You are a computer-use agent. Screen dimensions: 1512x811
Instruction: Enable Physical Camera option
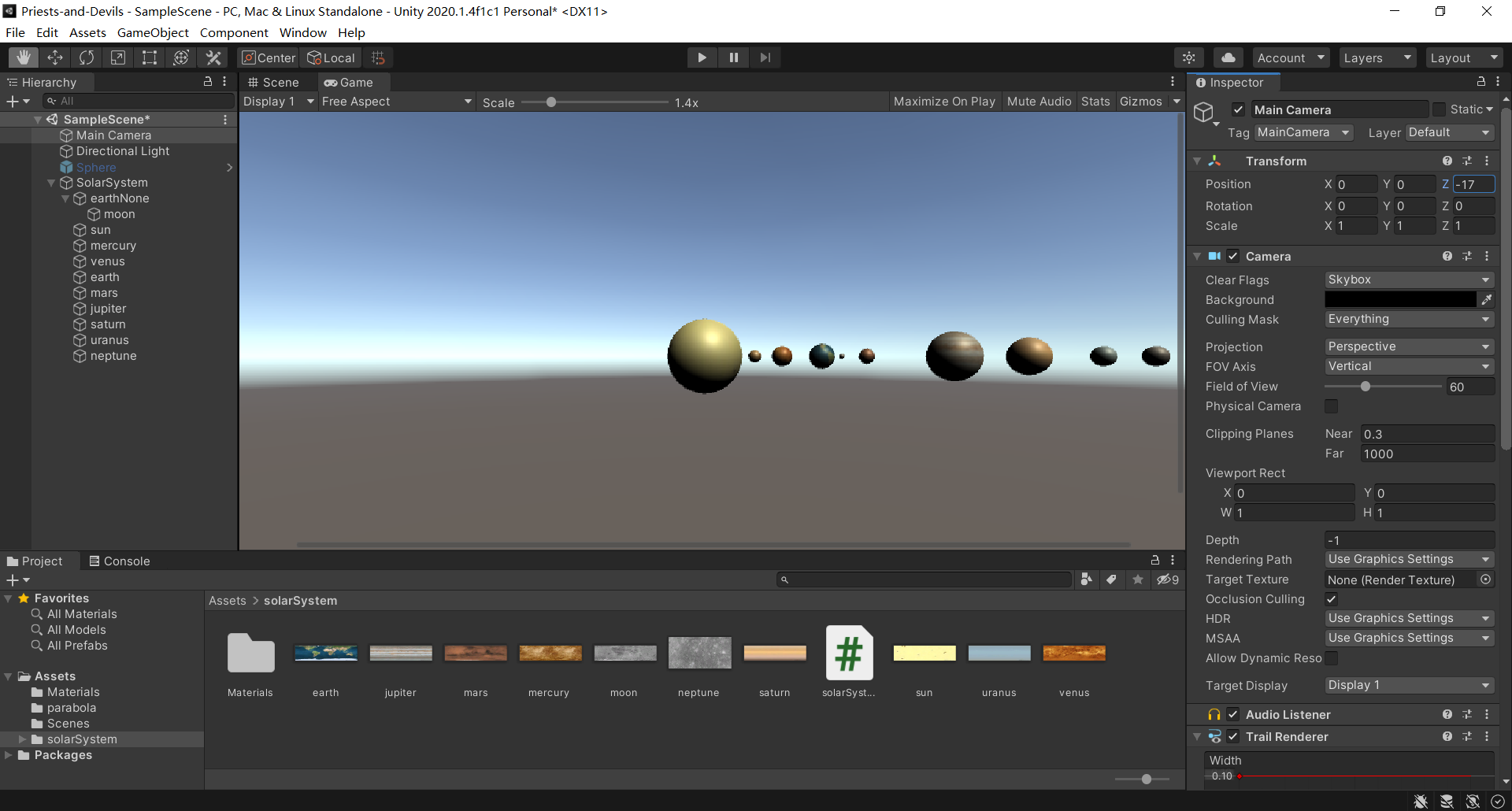[x=1332, y=406]
